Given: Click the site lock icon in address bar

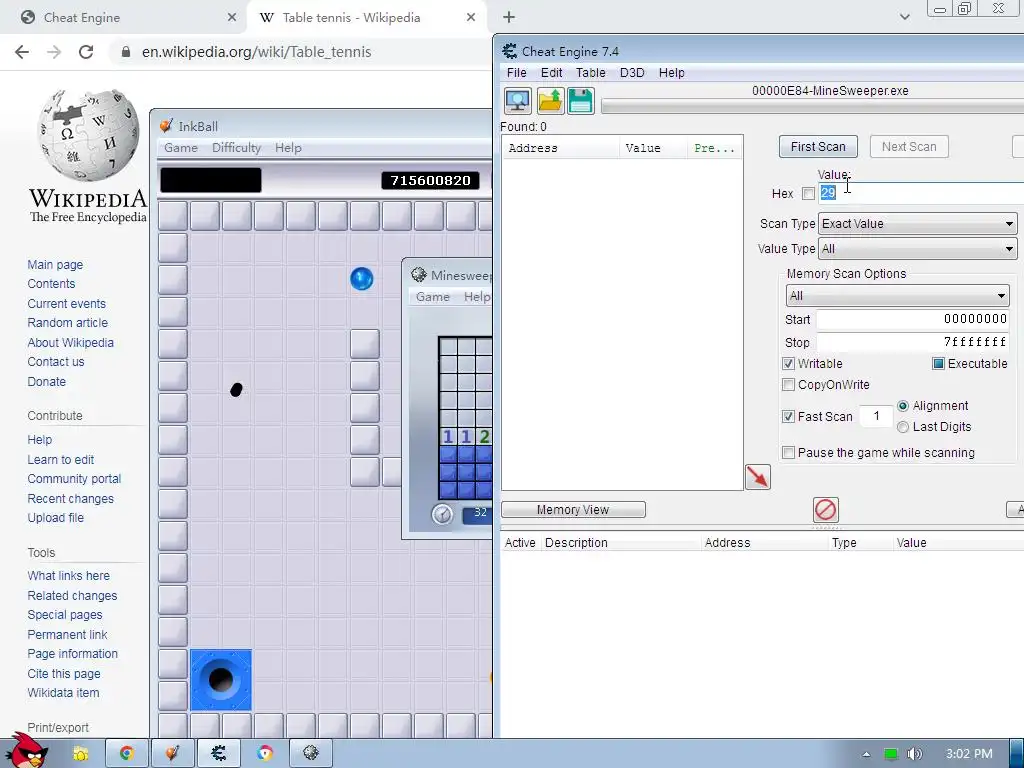Looking at the screenshot, I should (126, 52).
